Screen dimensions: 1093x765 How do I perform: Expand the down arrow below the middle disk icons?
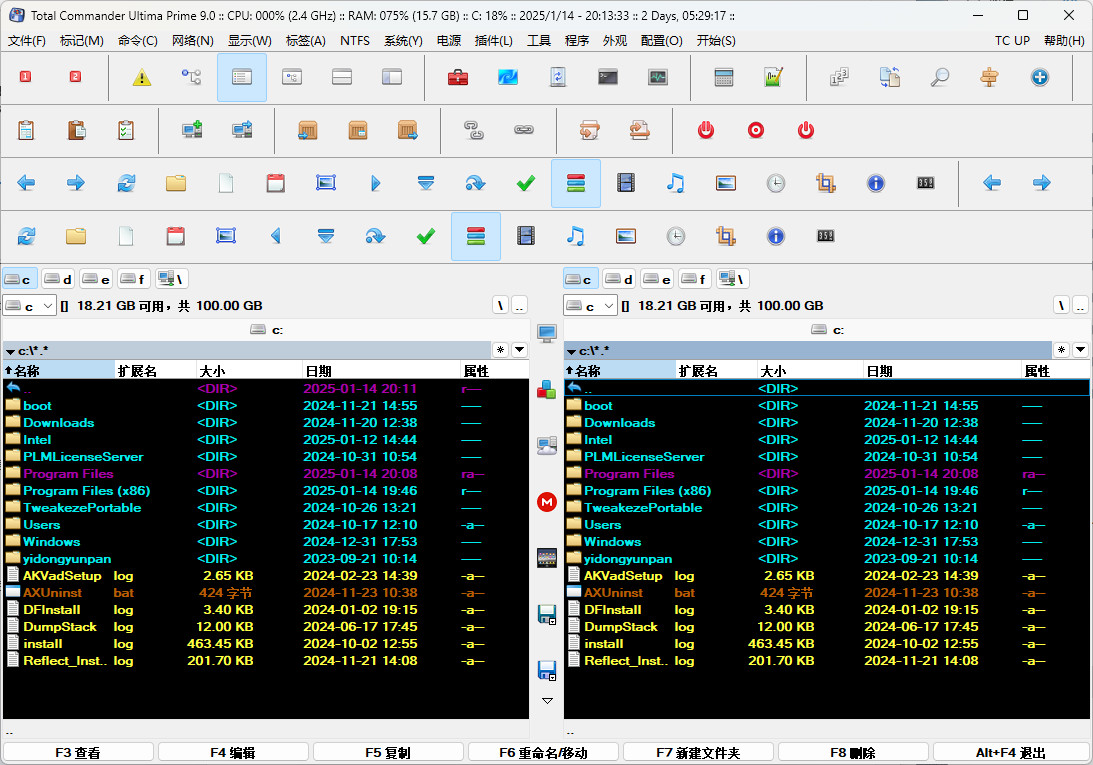point(547,701)
